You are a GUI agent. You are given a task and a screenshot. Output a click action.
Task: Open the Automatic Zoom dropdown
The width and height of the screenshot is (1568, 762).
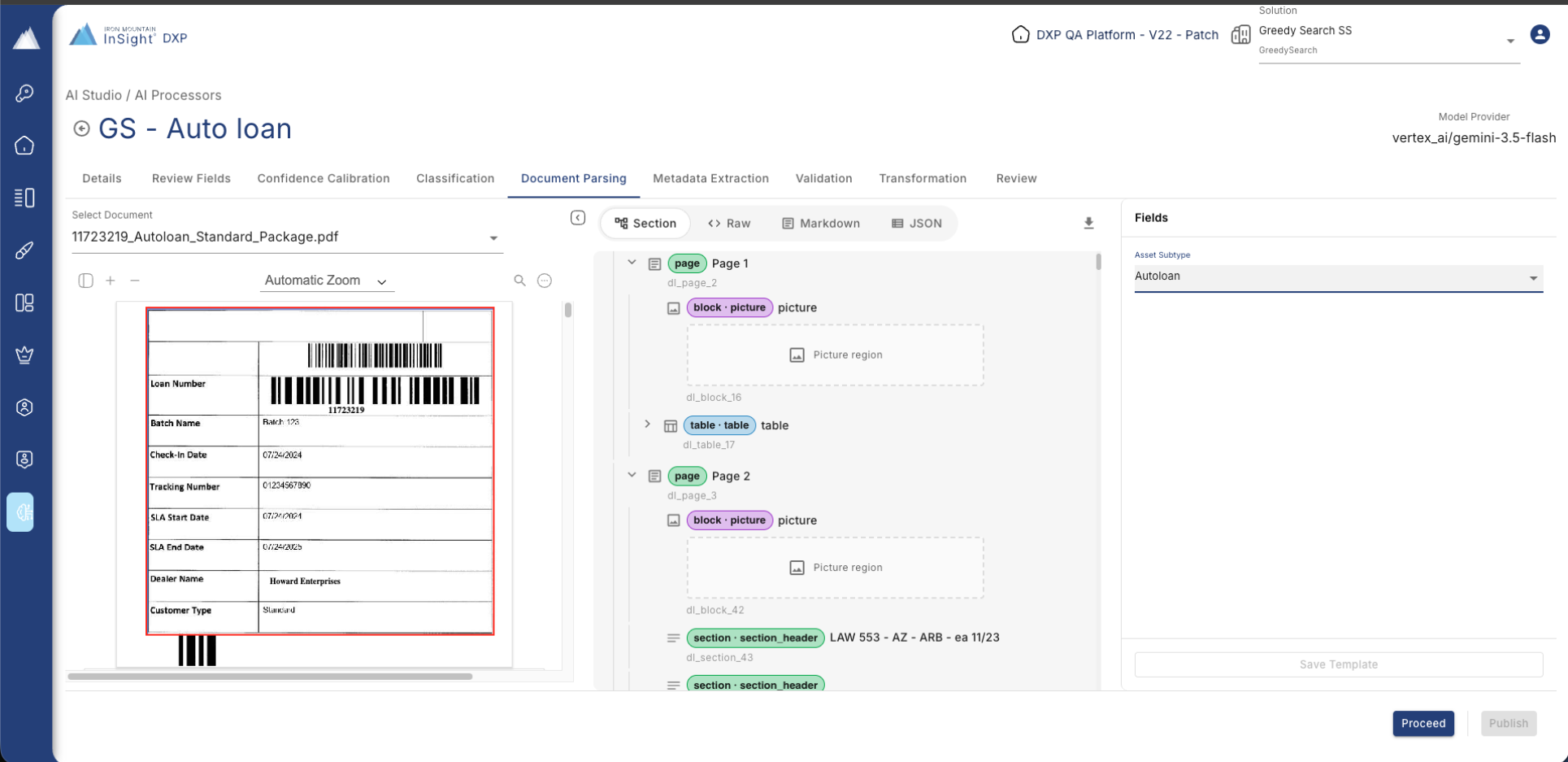point(327,281)
